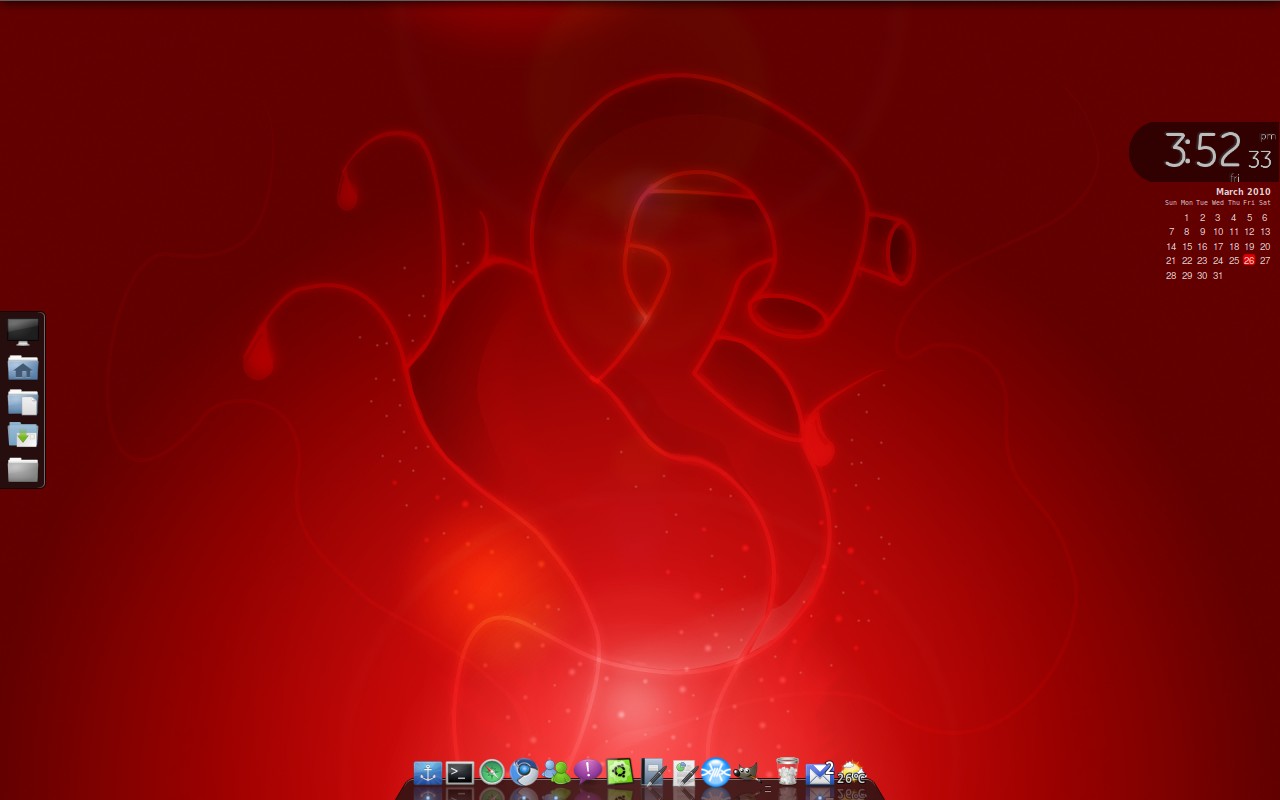Viewport: 1280px width, 800px height.
Task: Open mail icon showing 2 unread
Action: coord(820,773)
